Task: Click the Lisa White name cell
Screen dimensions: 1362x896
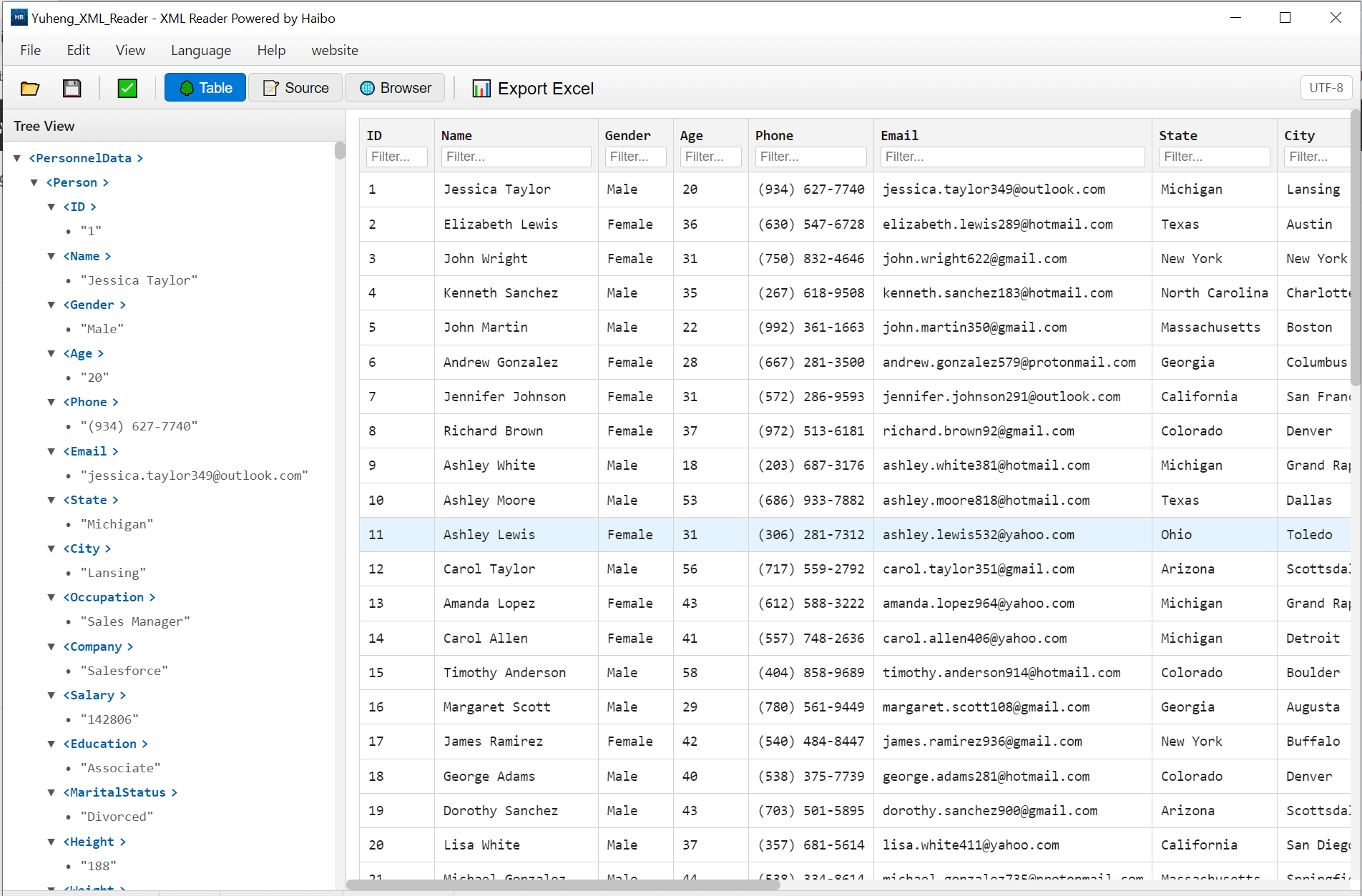Action: point(516,845)
